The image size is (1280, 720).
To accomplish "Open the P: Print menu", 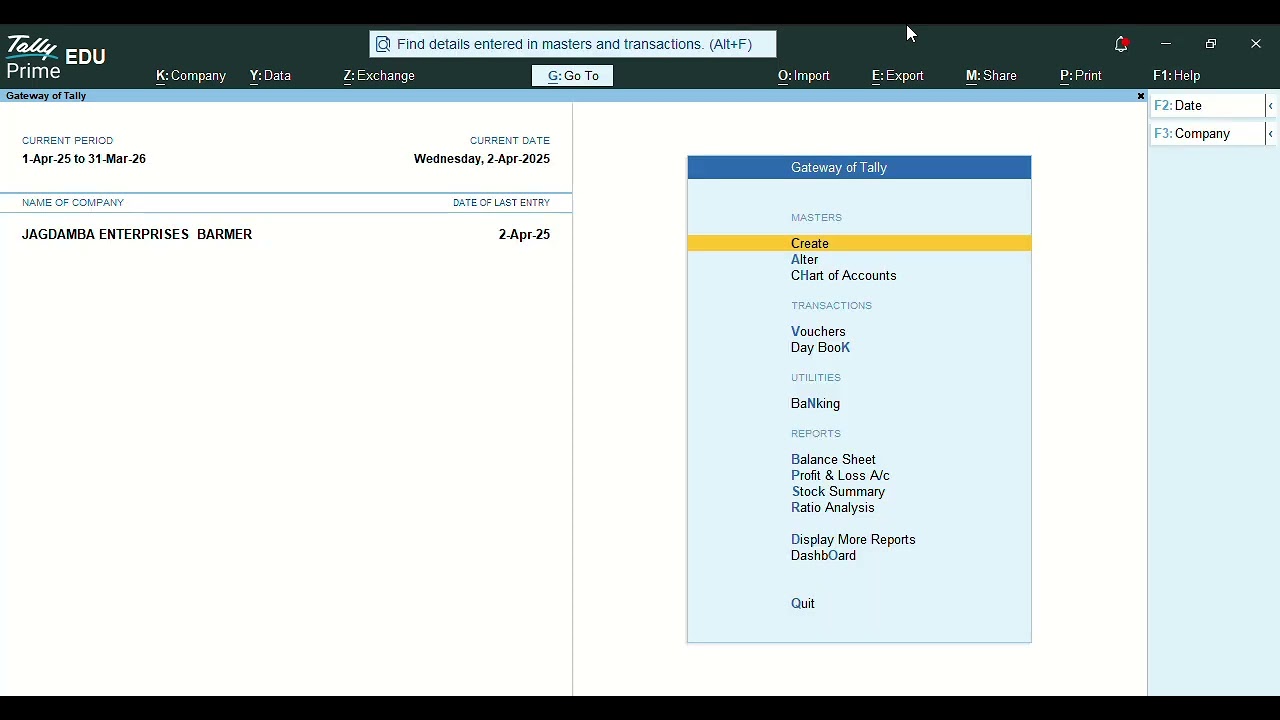I will [x=1082, y=76].
